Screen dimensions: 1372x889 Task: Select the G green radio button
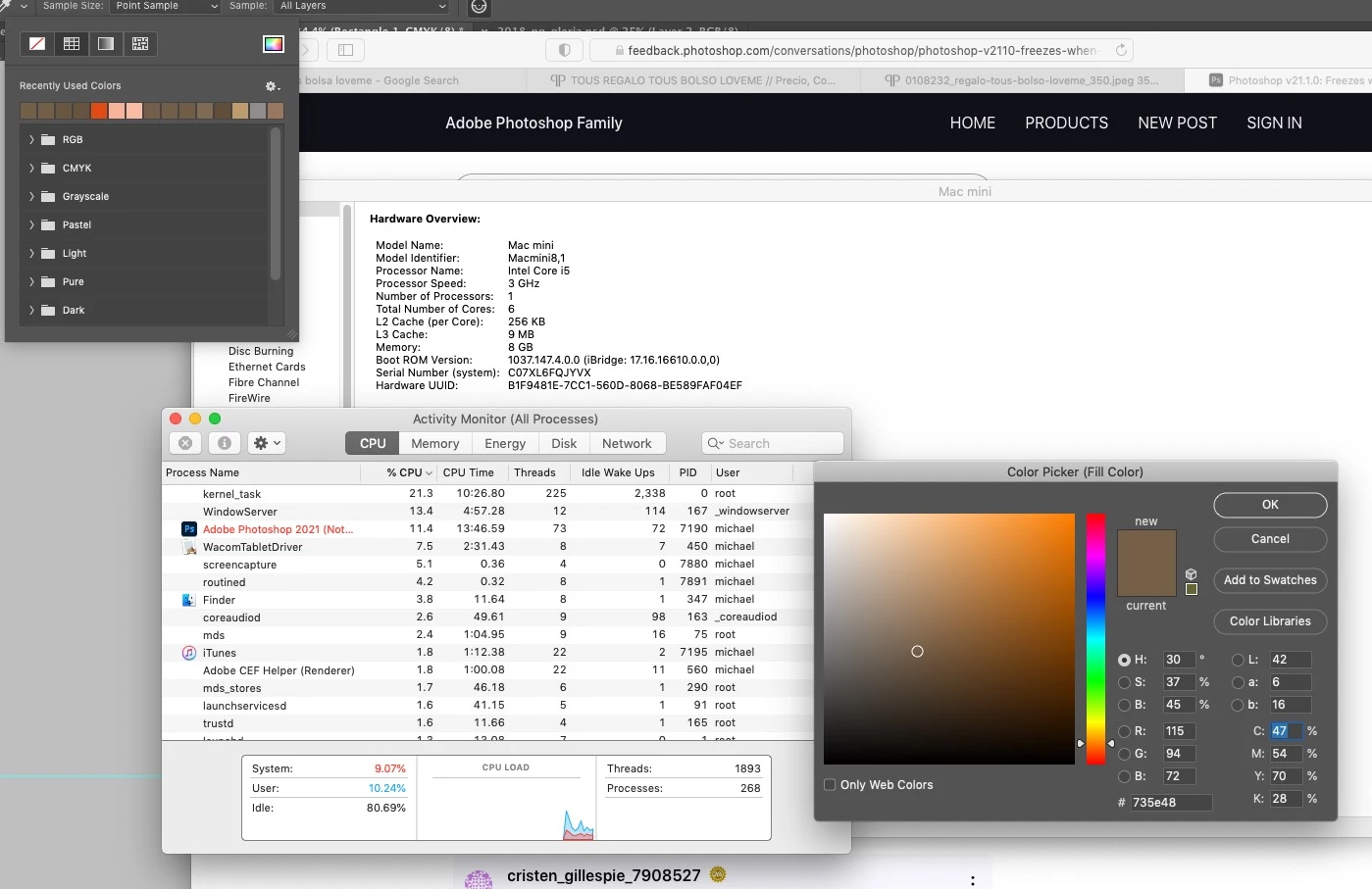coord(1124,754)
